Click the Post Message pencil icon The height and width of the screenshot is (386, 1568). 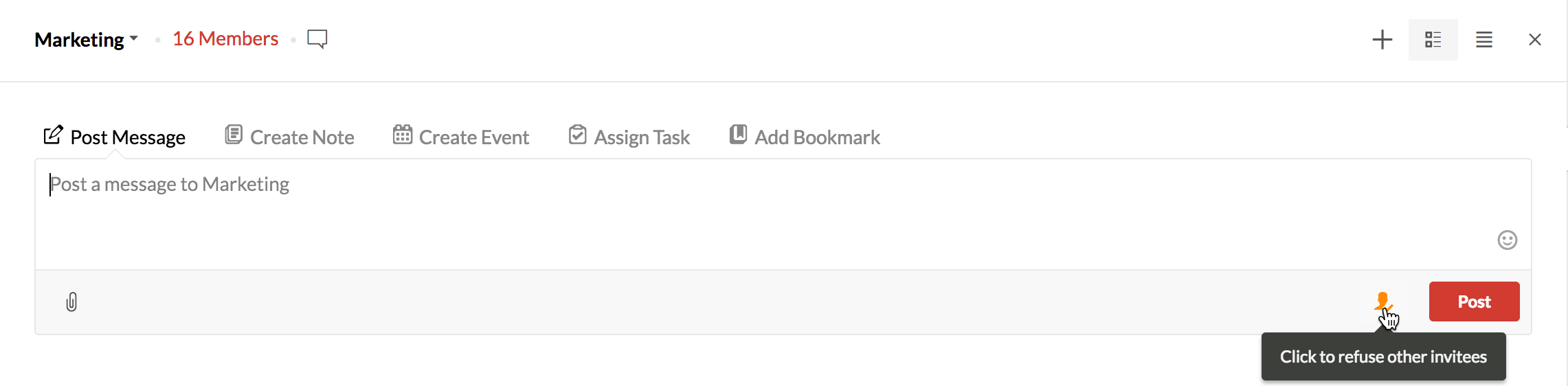pos(53,135)
